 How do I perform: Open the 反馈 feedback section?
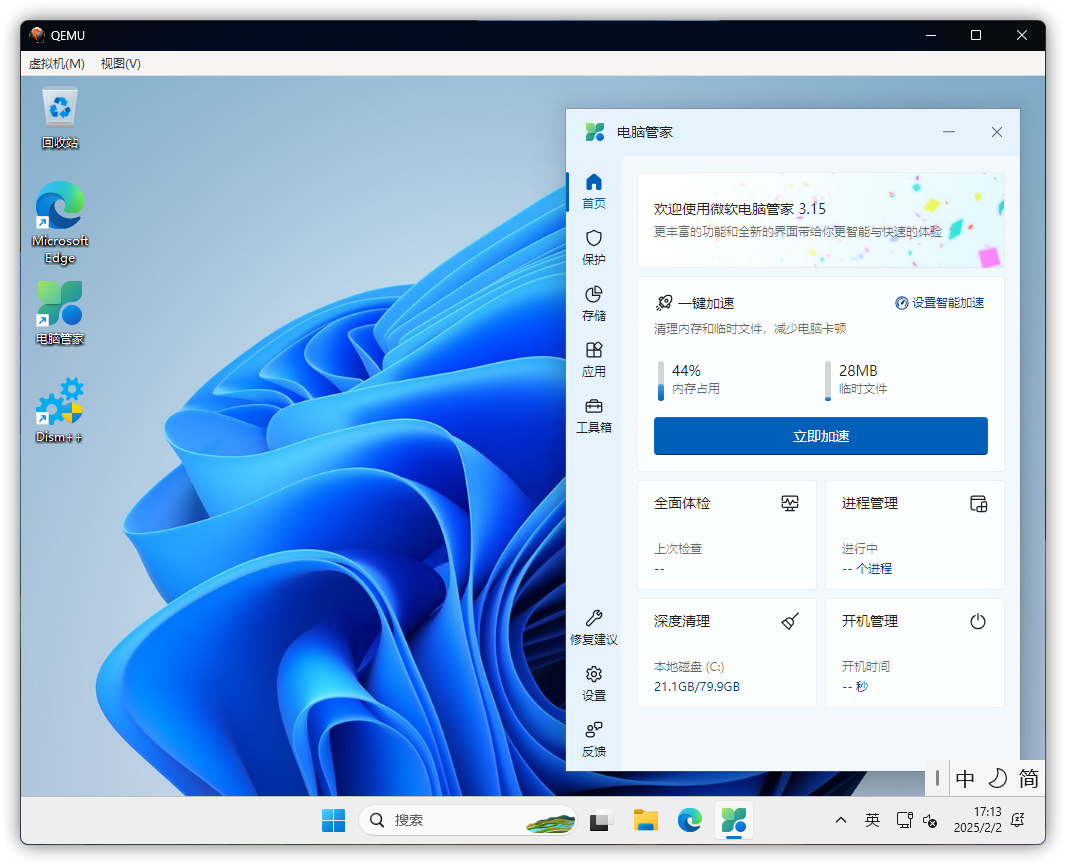(x=594, y=739)
